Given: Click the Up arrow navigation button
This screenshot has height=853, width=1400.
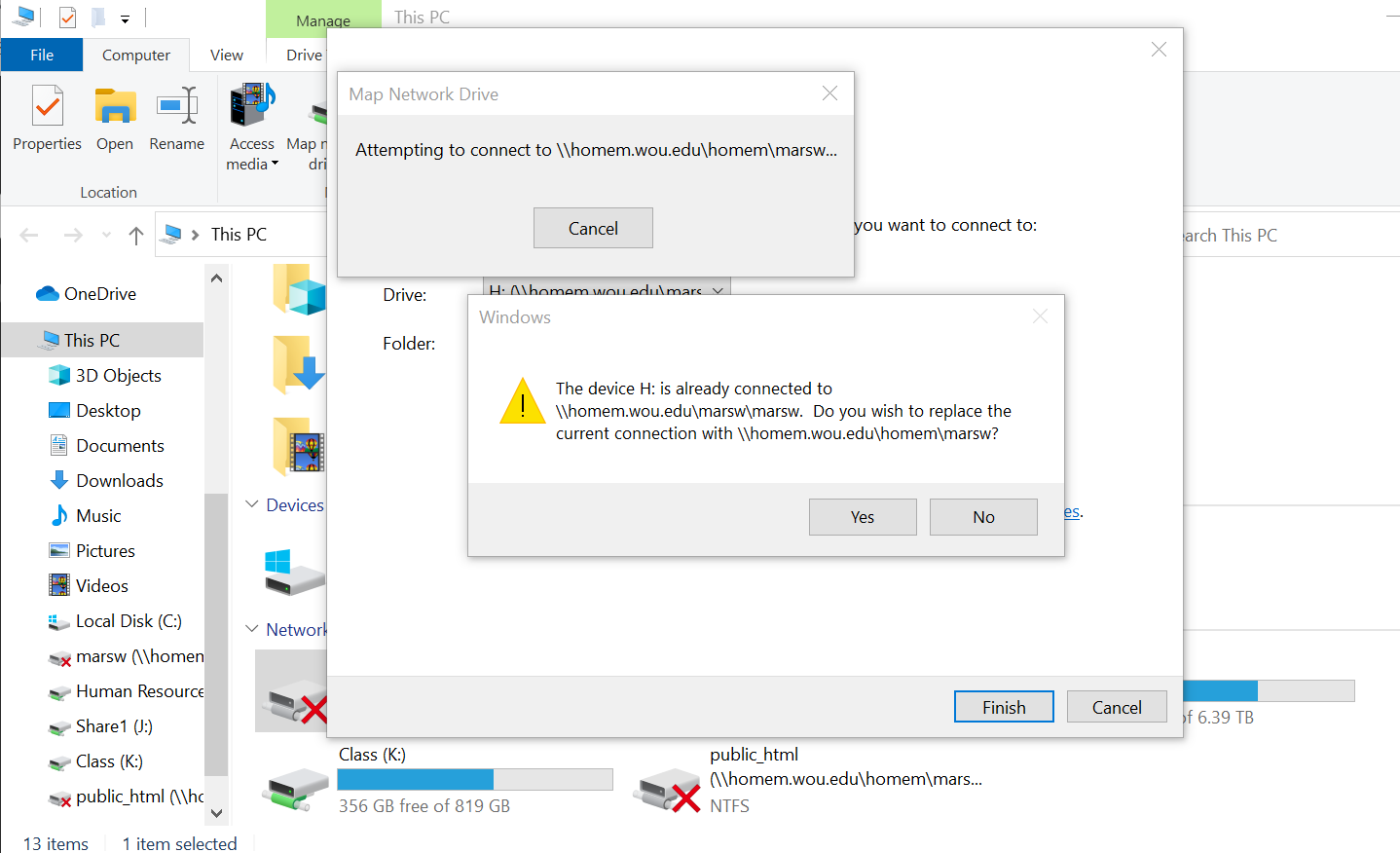Looking at the screenshot, I should pos(136,235).
